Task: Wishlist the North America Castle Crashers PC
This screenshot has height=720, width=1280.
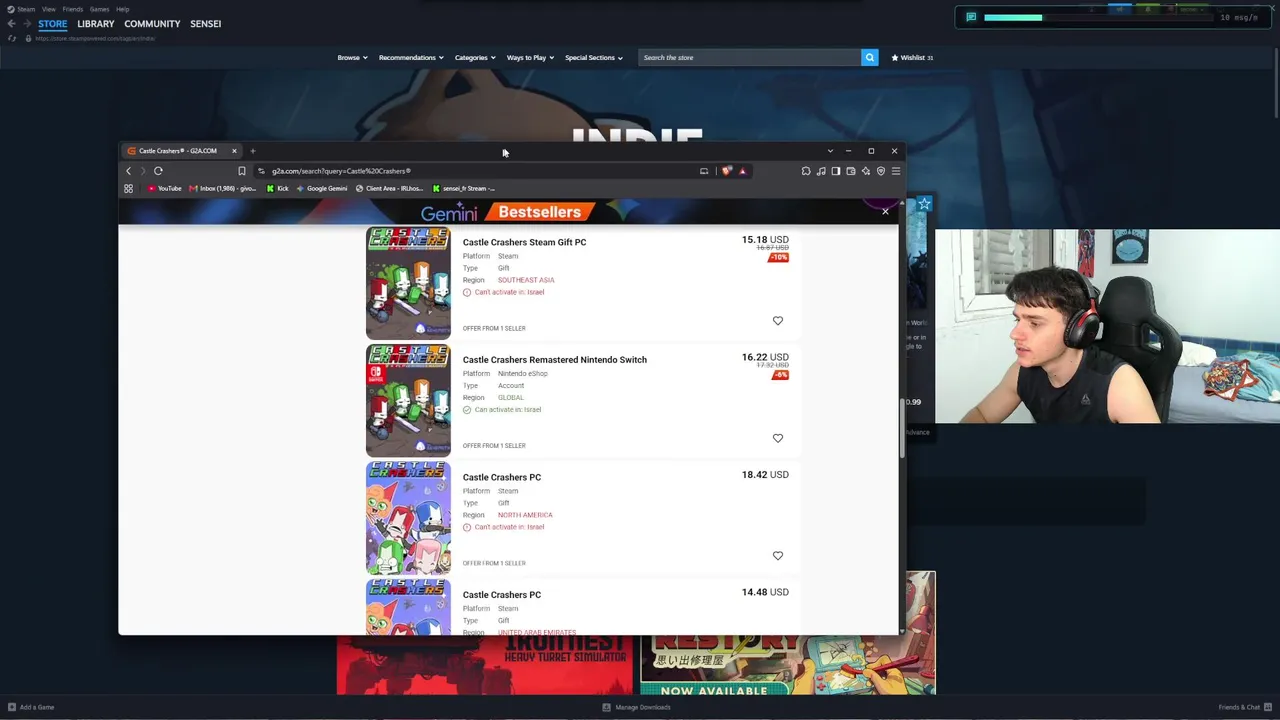Action: pyautogui.click(x=778, y=556)
